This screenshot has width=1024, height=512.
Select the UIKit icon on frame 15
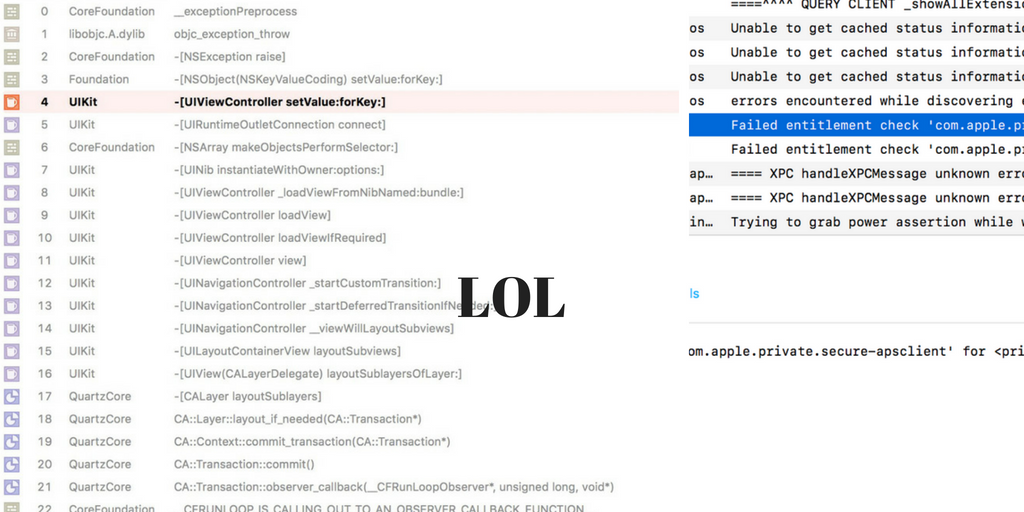(12, 351)
